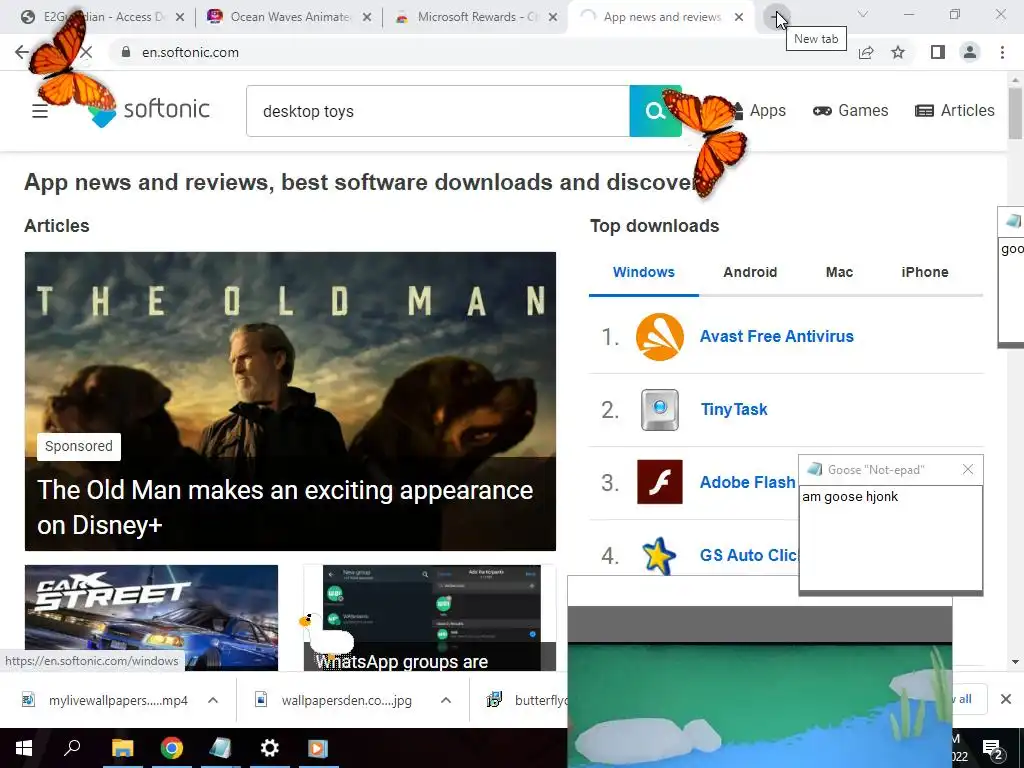
Task: Open the Chrome profile avatar
Action: (970, 52)
